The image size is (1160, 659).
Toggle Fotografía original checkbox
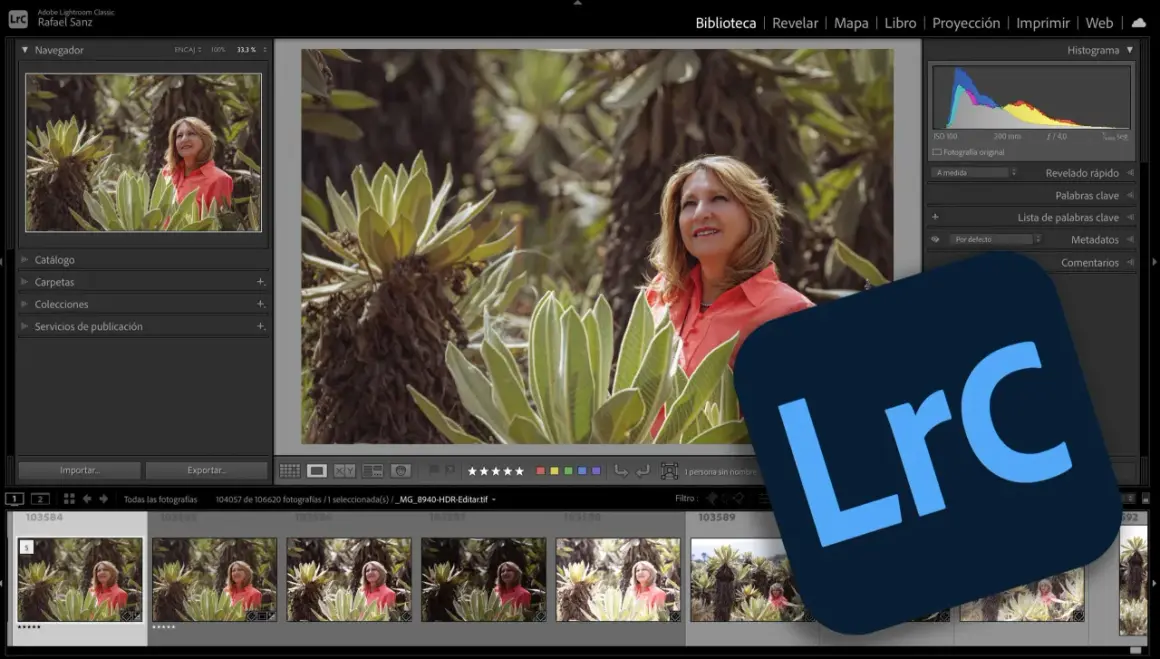pos(937,152)
